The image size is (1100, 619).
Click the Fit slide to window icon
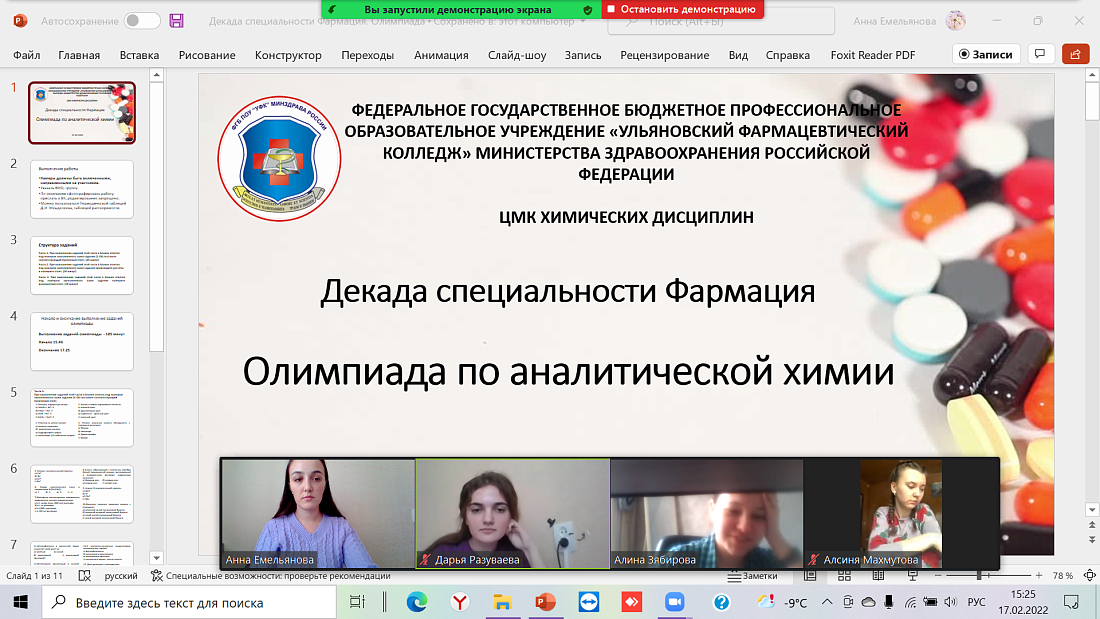[1090, 575]
